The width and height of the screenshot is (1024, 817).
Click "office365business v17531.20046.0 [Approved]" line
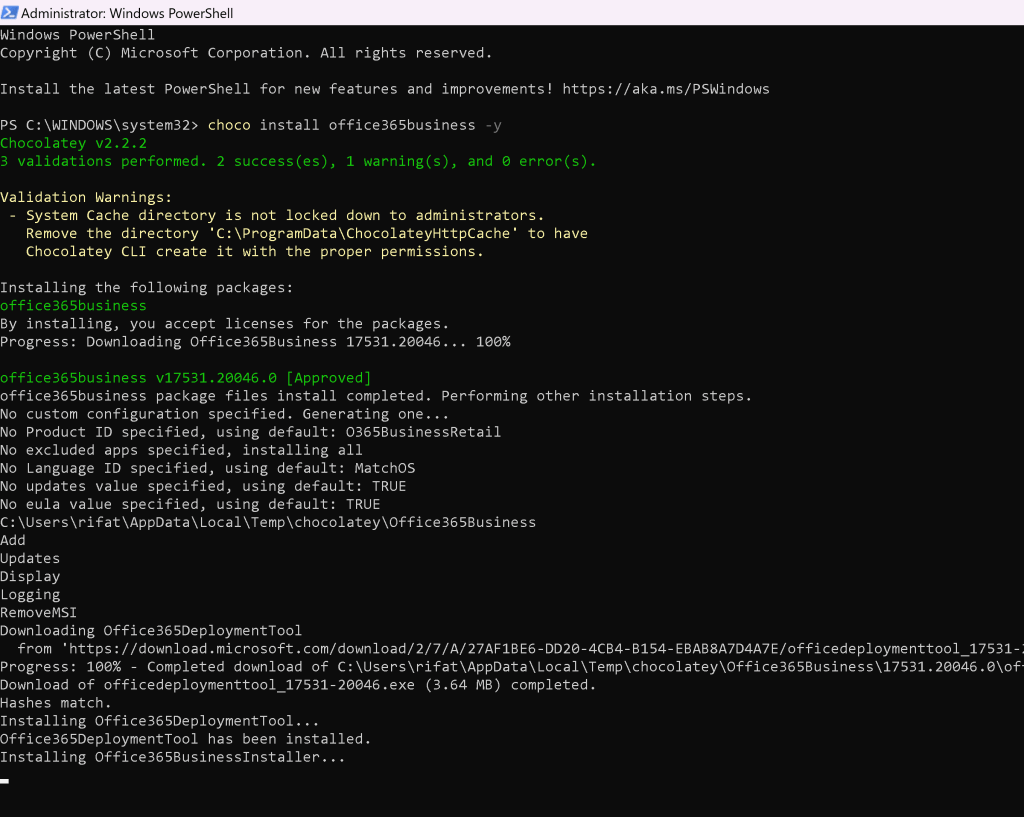point(185,377)
